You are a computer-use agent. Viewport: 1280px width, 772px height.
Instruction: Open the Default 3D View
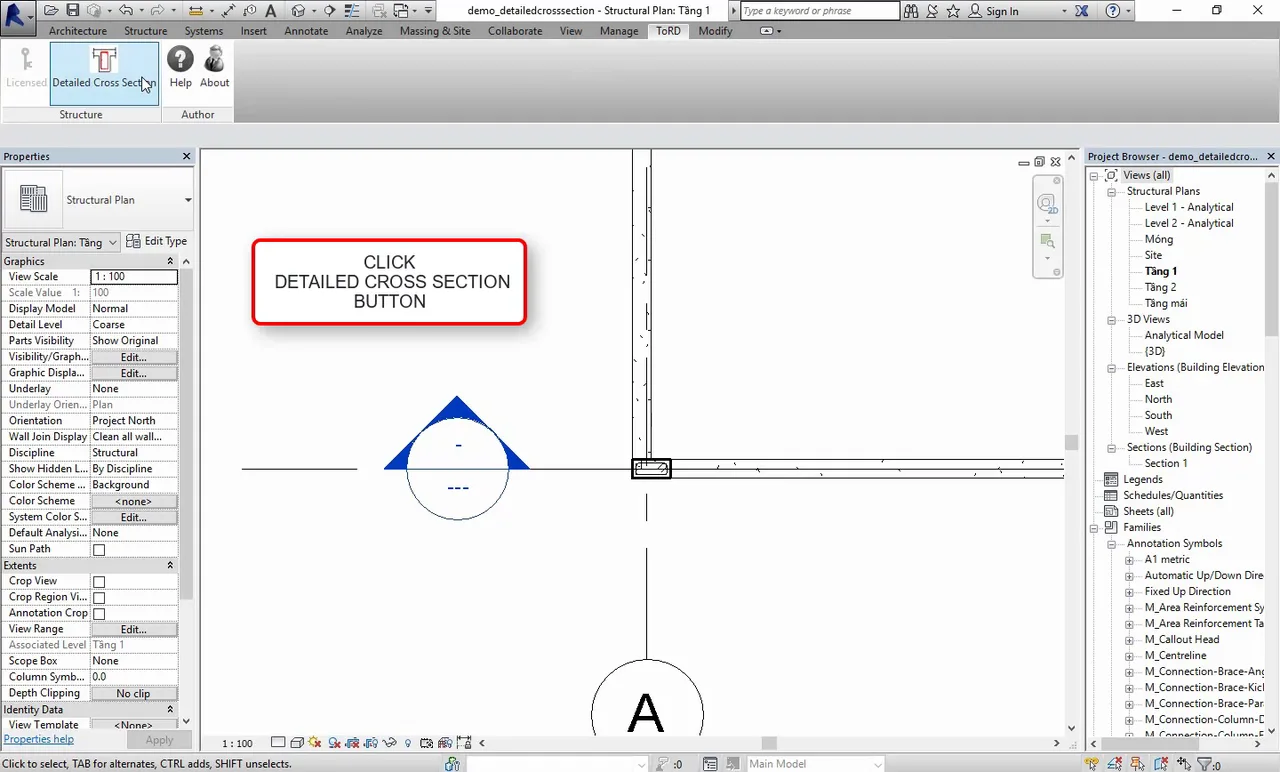tap(299, 11)
